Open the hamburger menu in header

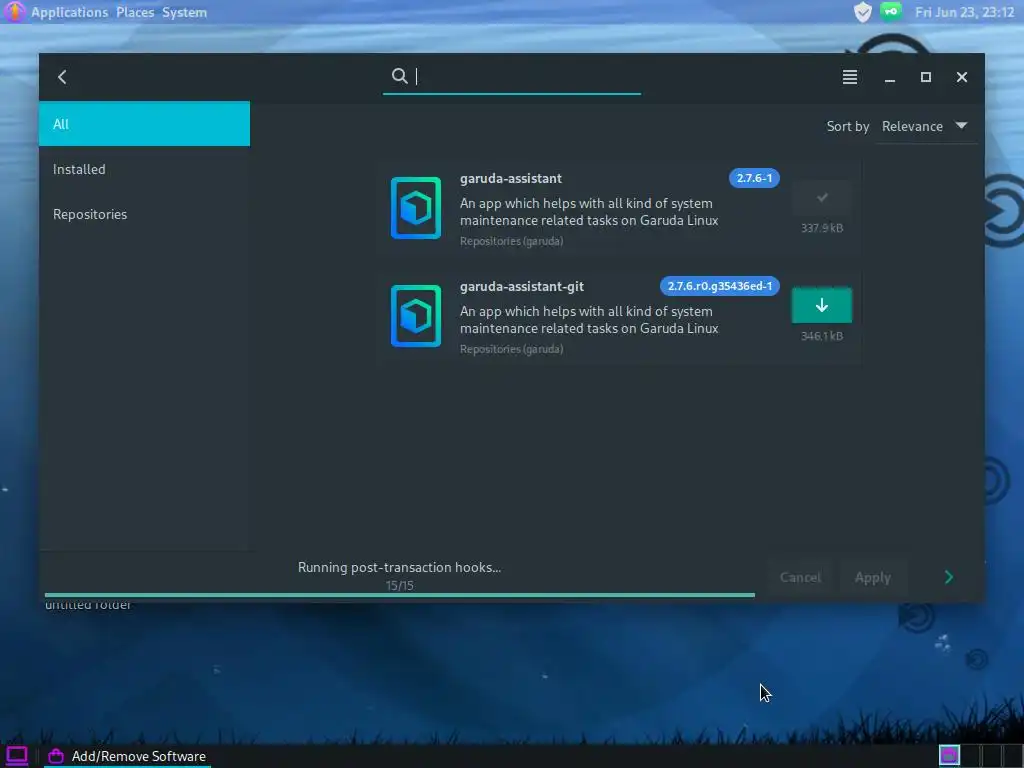click(850, 77)
